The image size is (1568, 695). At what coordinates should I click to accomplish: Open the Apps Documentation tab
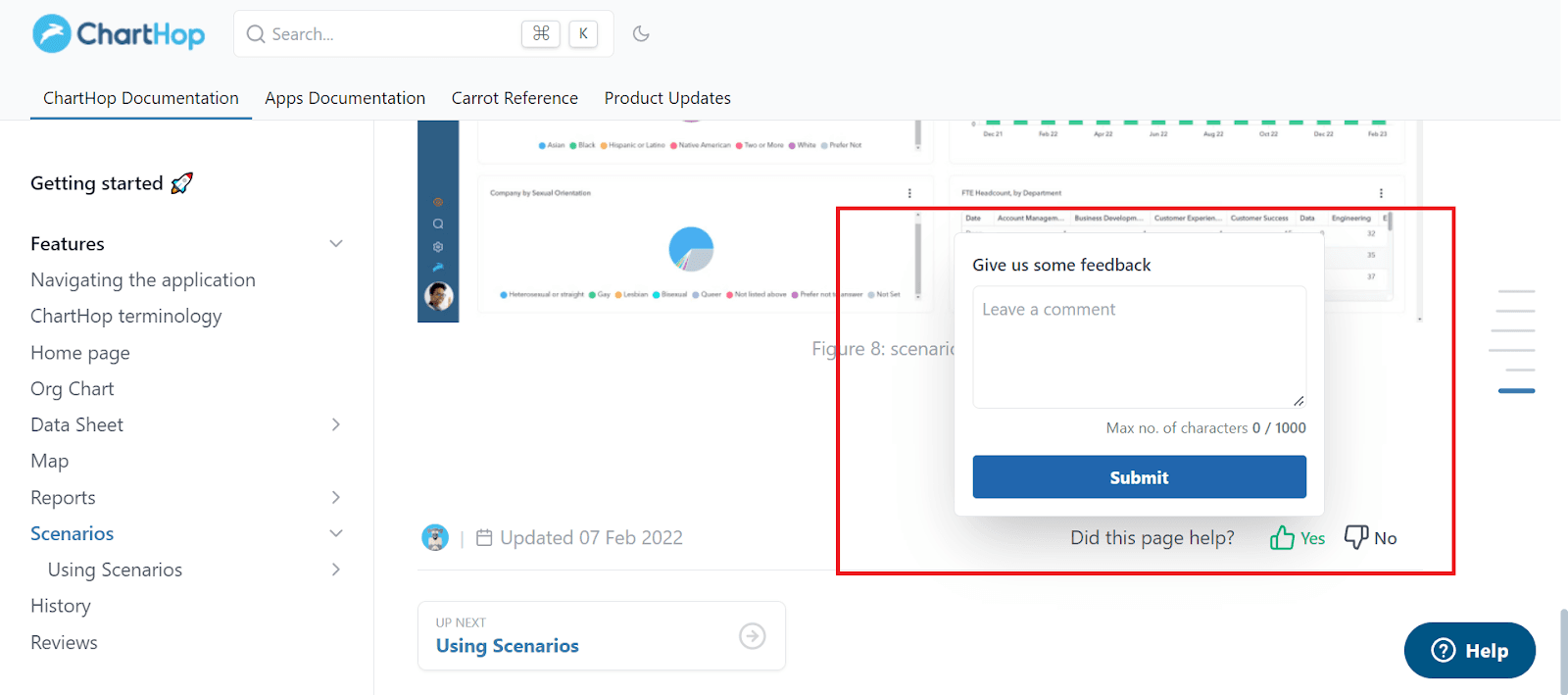click(345, 98)
